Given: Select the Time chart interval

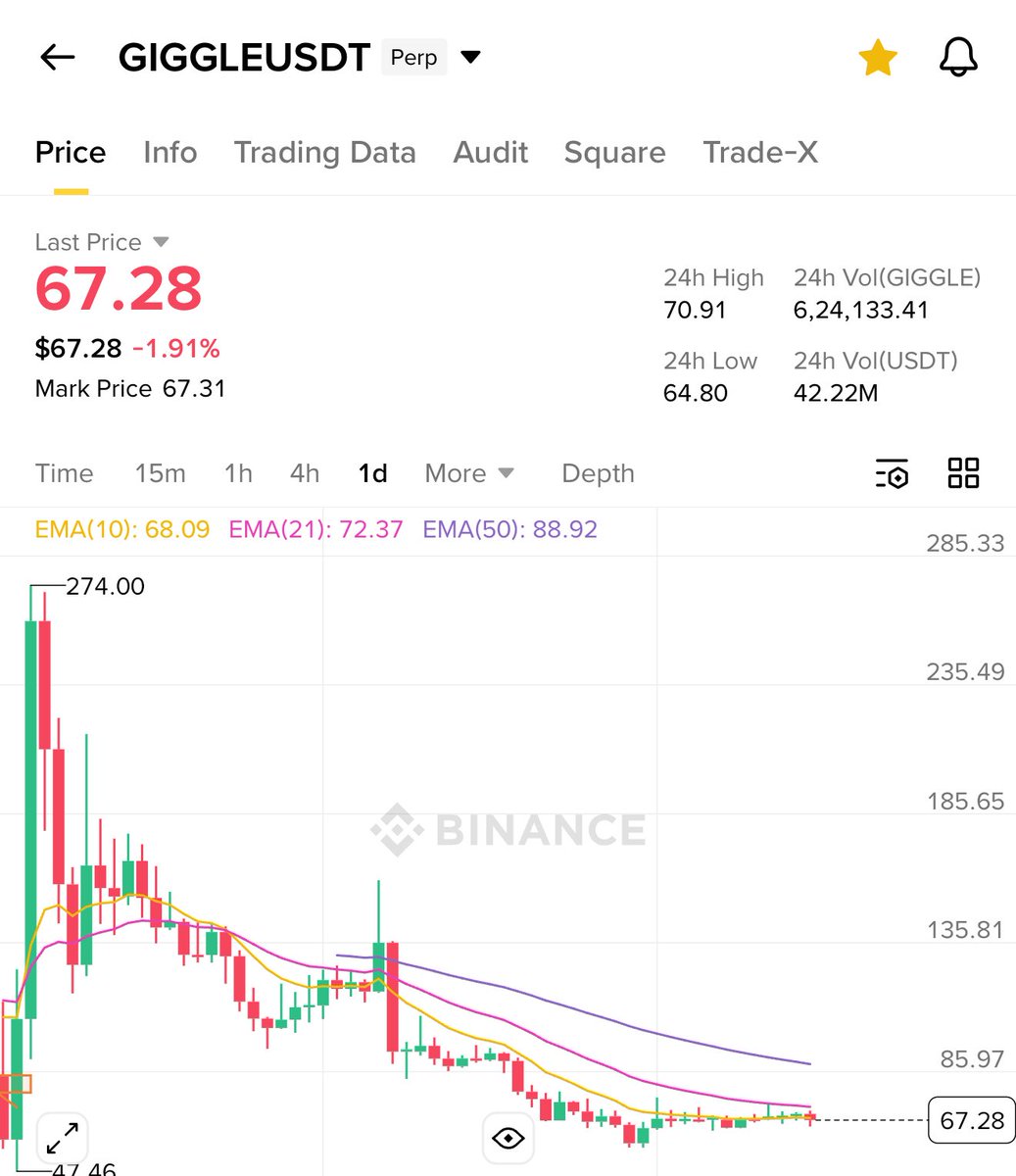Looking at the screenshot, I should click(x=64, y=473).
